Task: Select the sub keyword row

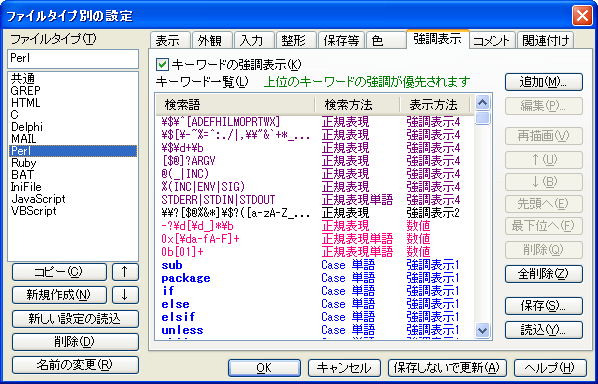Action: 315,265
